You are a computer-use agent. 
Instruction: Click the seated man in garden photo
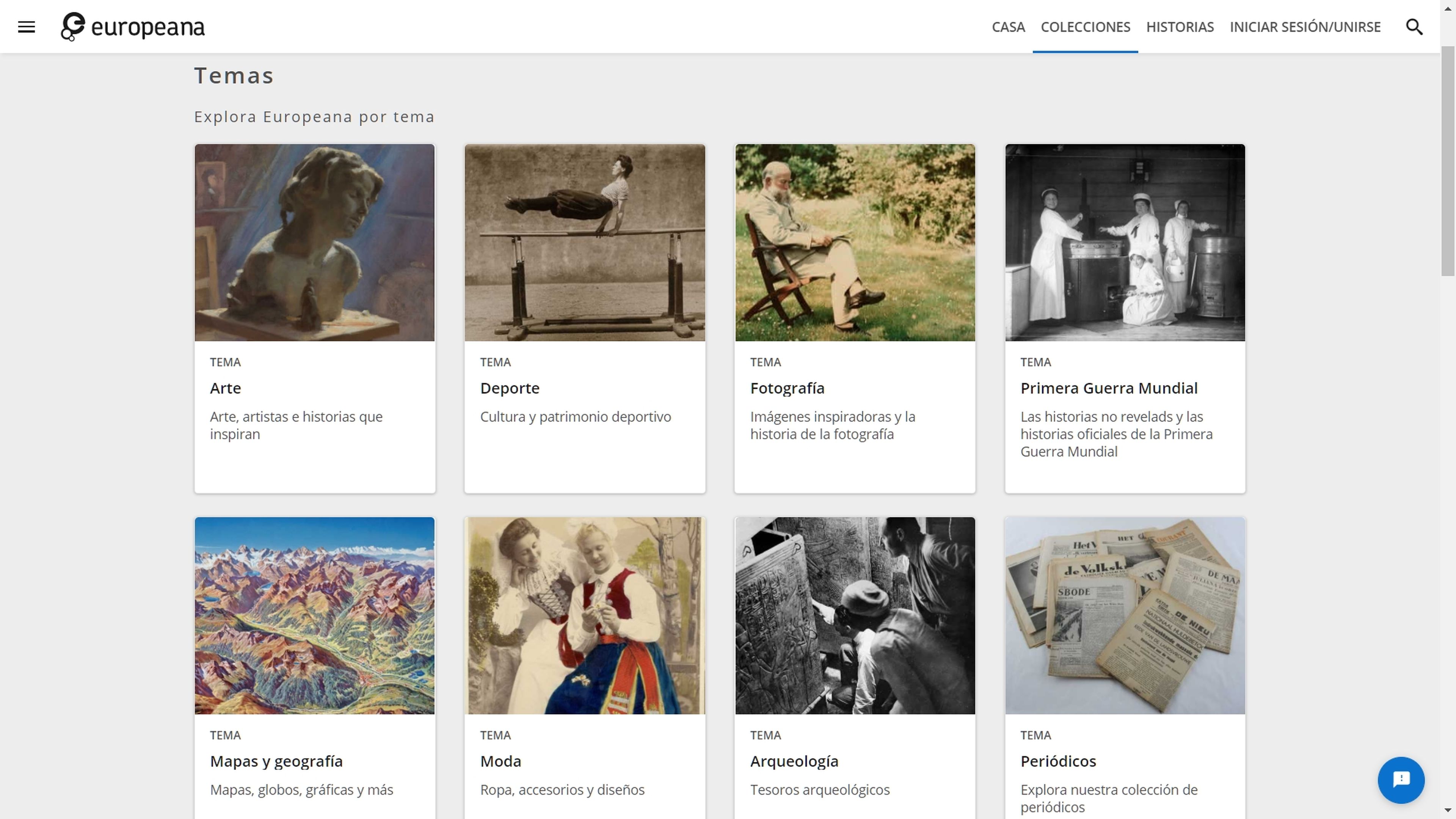click(855, 243)
